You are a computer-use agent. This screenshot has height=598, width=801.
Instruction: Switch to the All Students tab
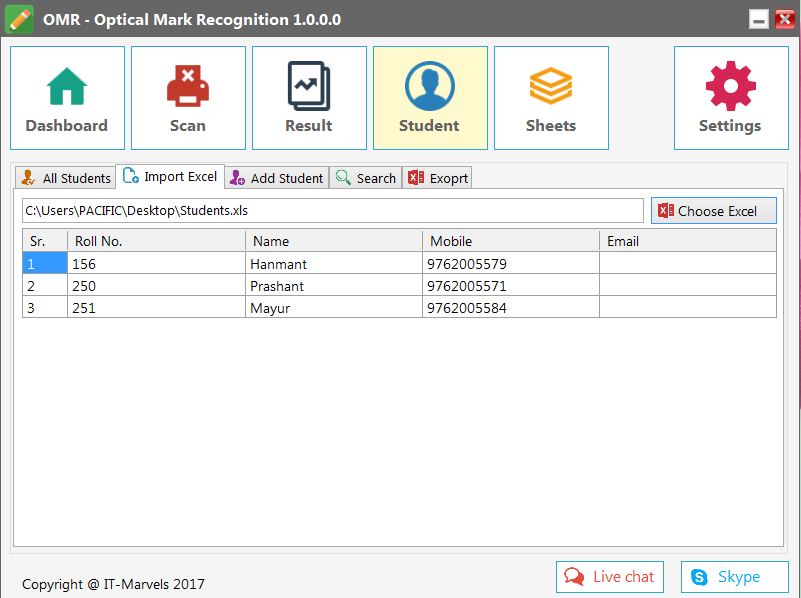pyautogui.click(x=65, y=178)
